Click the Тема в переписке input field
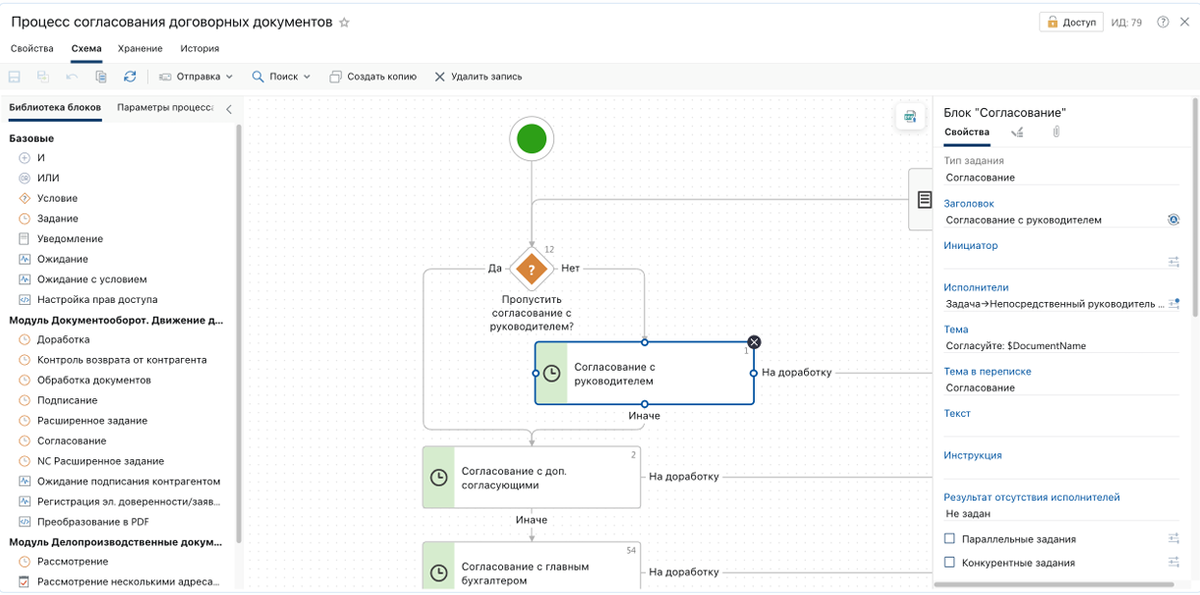 pyautogui.click(x=1062, y=388)
